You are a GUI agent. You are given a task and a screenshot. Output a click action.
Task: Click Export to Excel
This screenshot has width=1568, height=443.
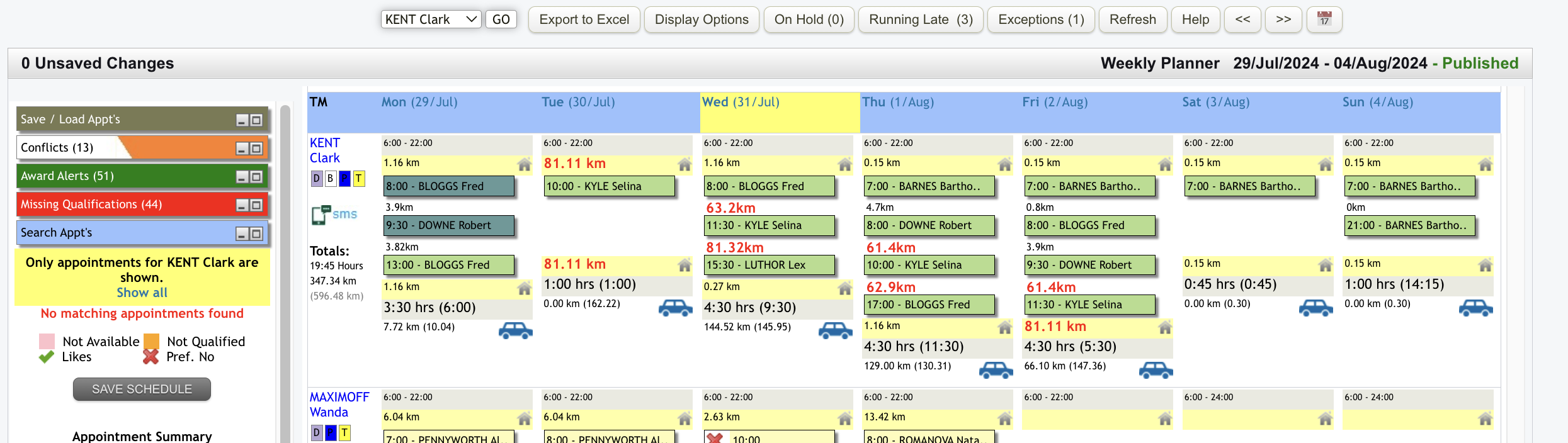(x=584, y=20)
